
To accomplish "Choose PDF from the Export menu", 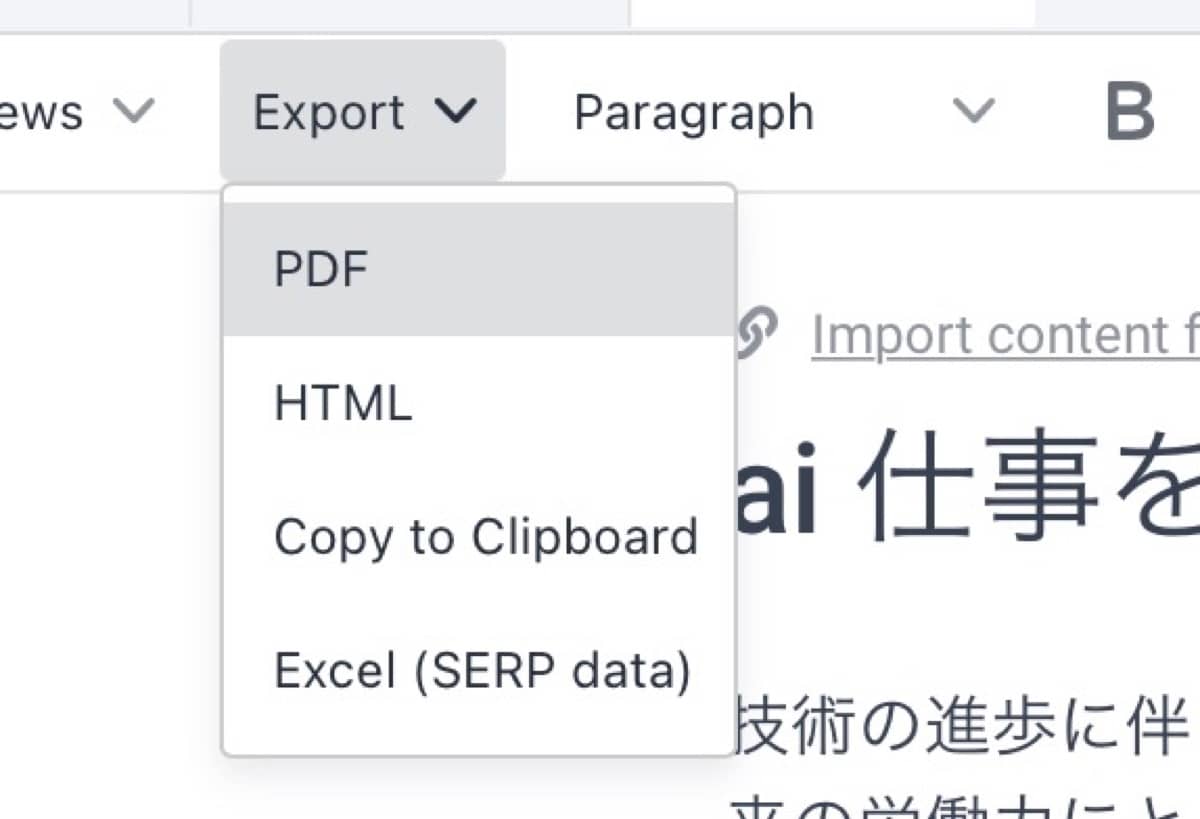I will coord(322,270).
